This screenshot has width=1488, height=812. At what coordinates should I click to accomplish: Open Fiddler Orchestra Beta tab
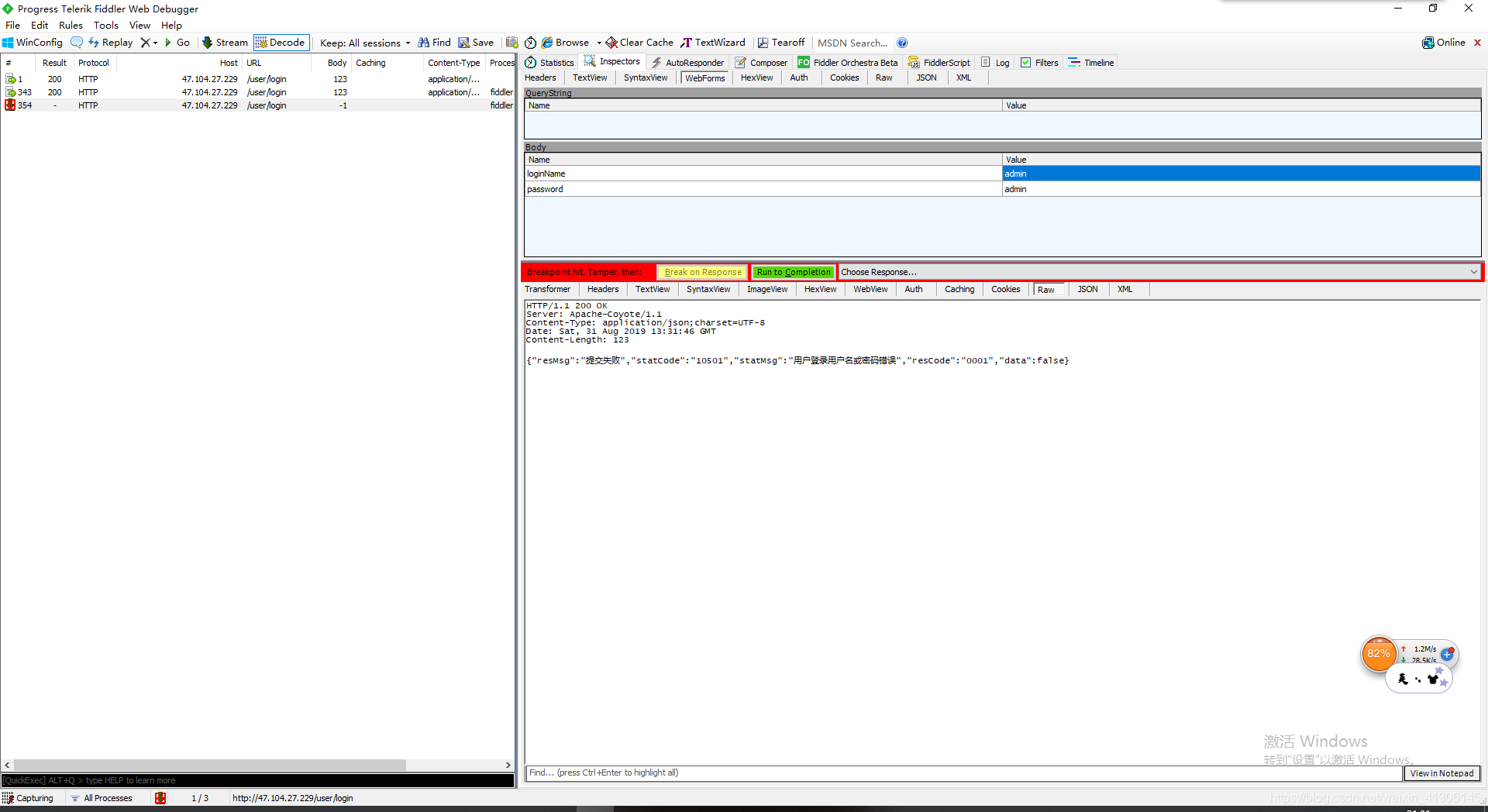848,63
